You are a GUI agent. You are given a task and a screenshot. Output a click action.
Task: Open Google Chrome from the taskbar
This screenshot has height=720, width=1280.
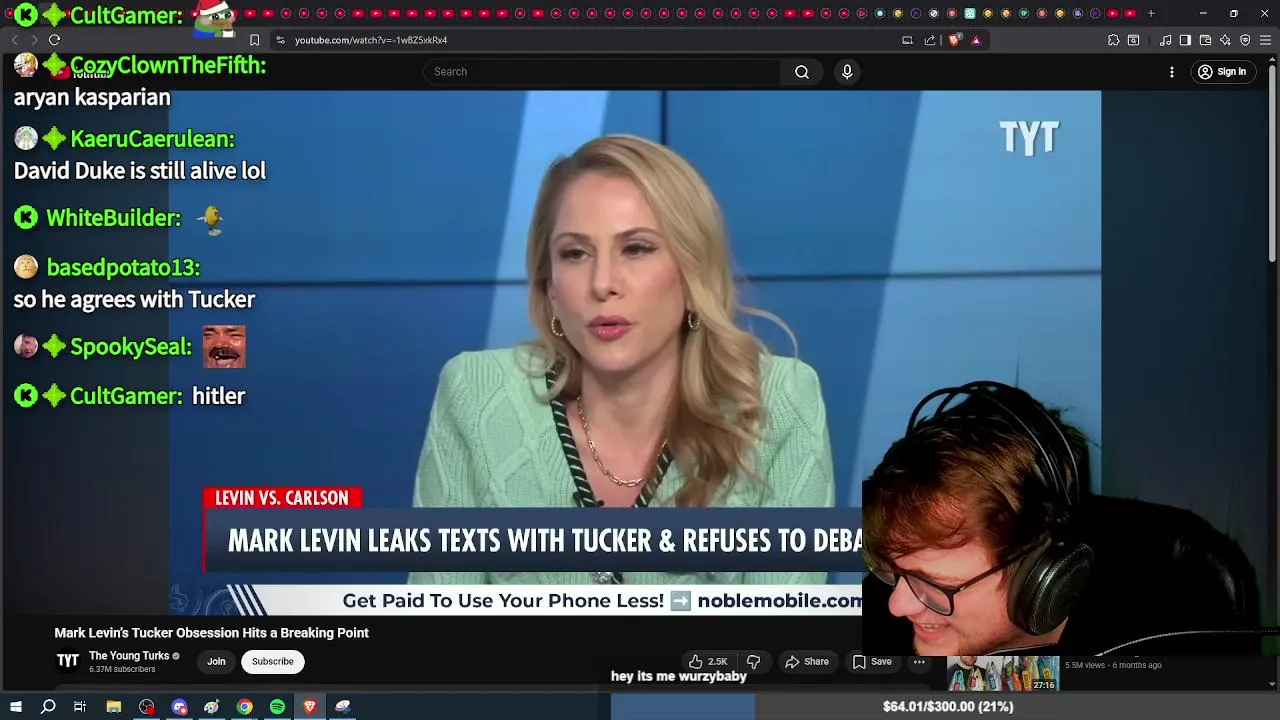click(244, 707)
